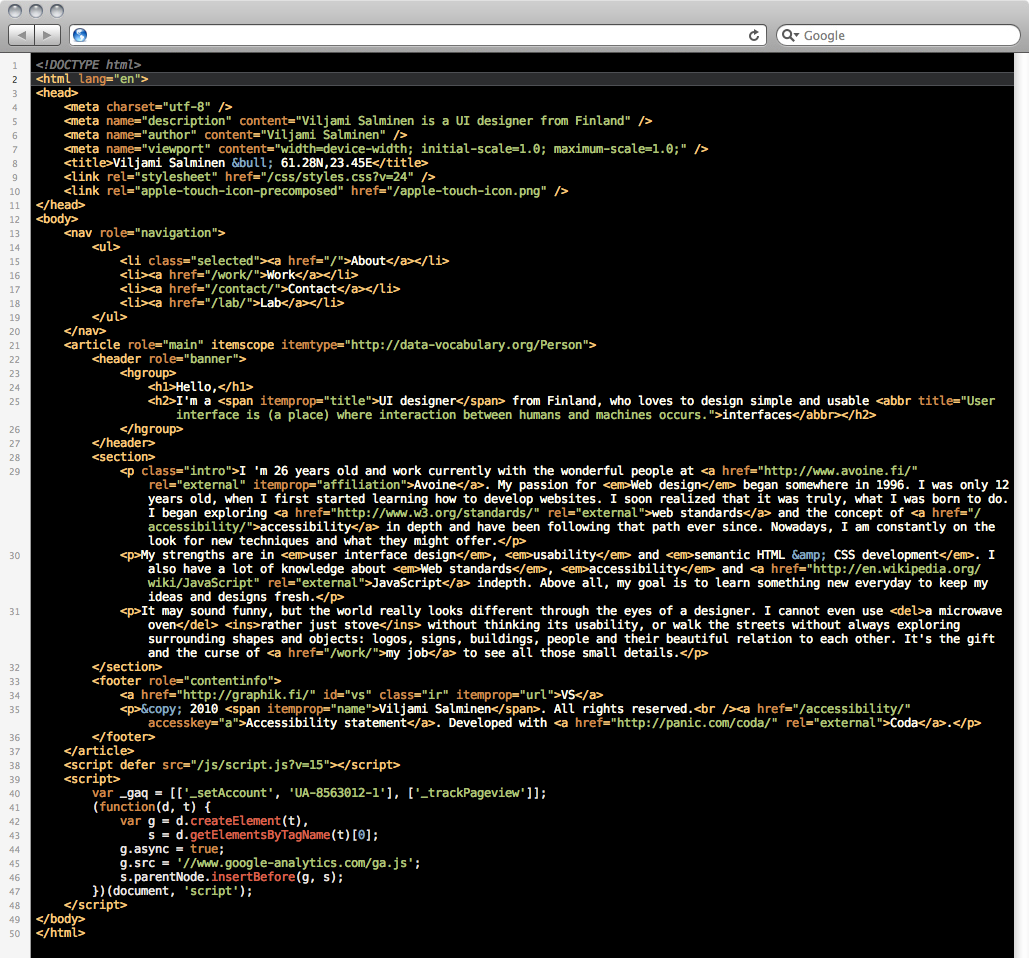The image size is (1029, 958).
Task: Click the "About" list item code line
Action: tap(284, 260)
